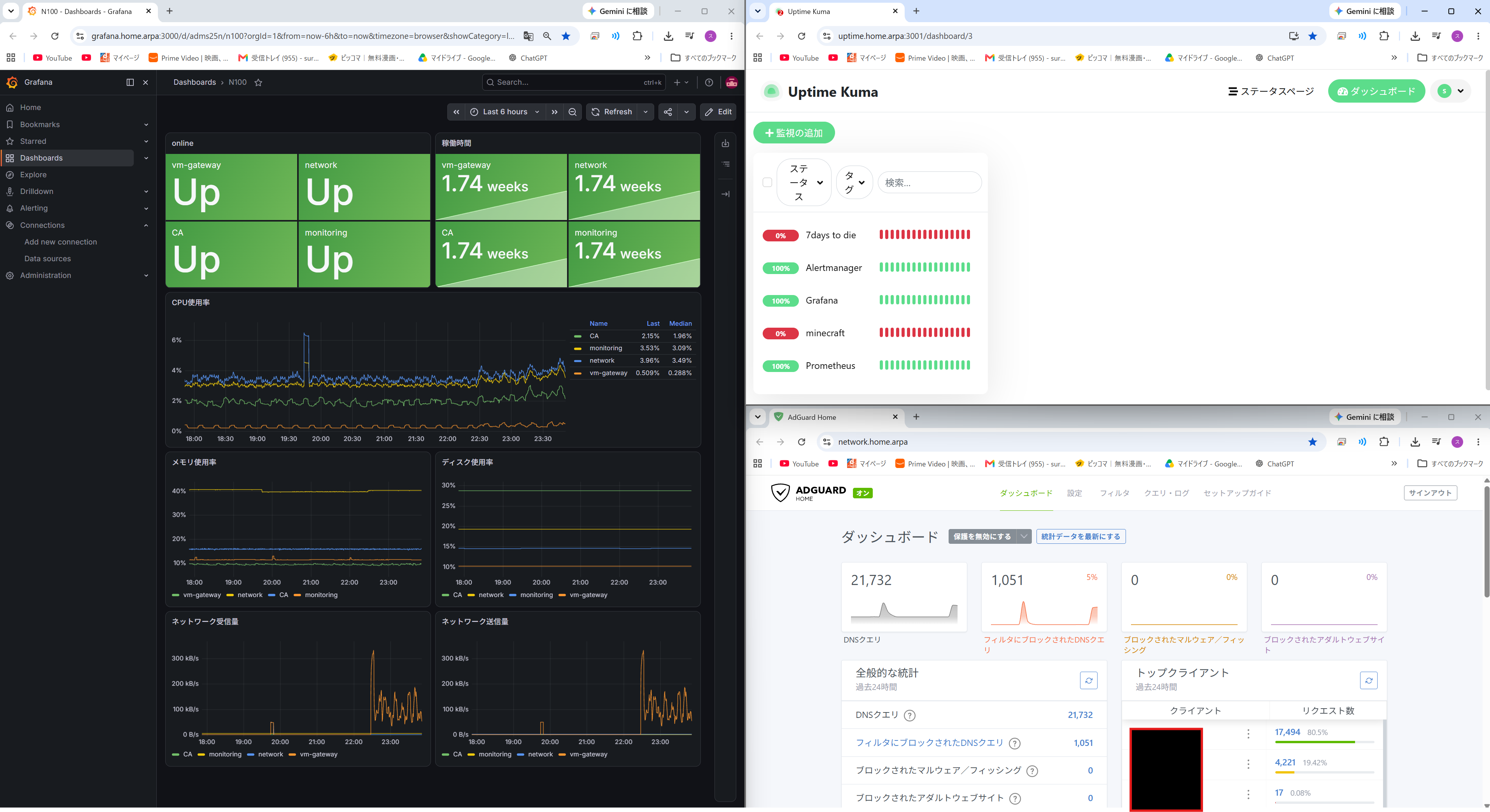The image size is (1490, 812).
Task: Click the Grafana logo in sidebar
Action: coord(12,82)
